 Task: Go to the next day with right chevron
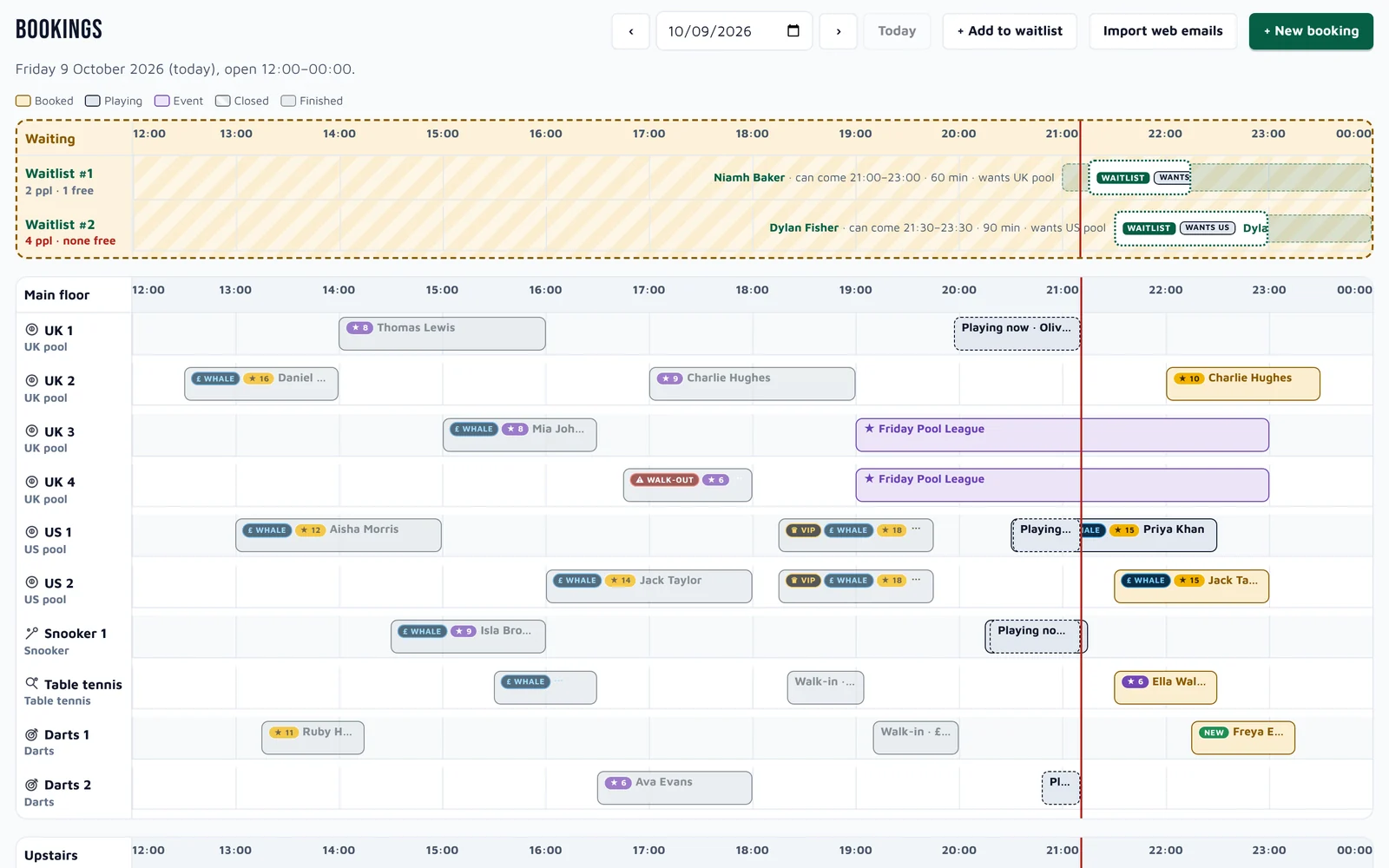click(x=838, y=31)
